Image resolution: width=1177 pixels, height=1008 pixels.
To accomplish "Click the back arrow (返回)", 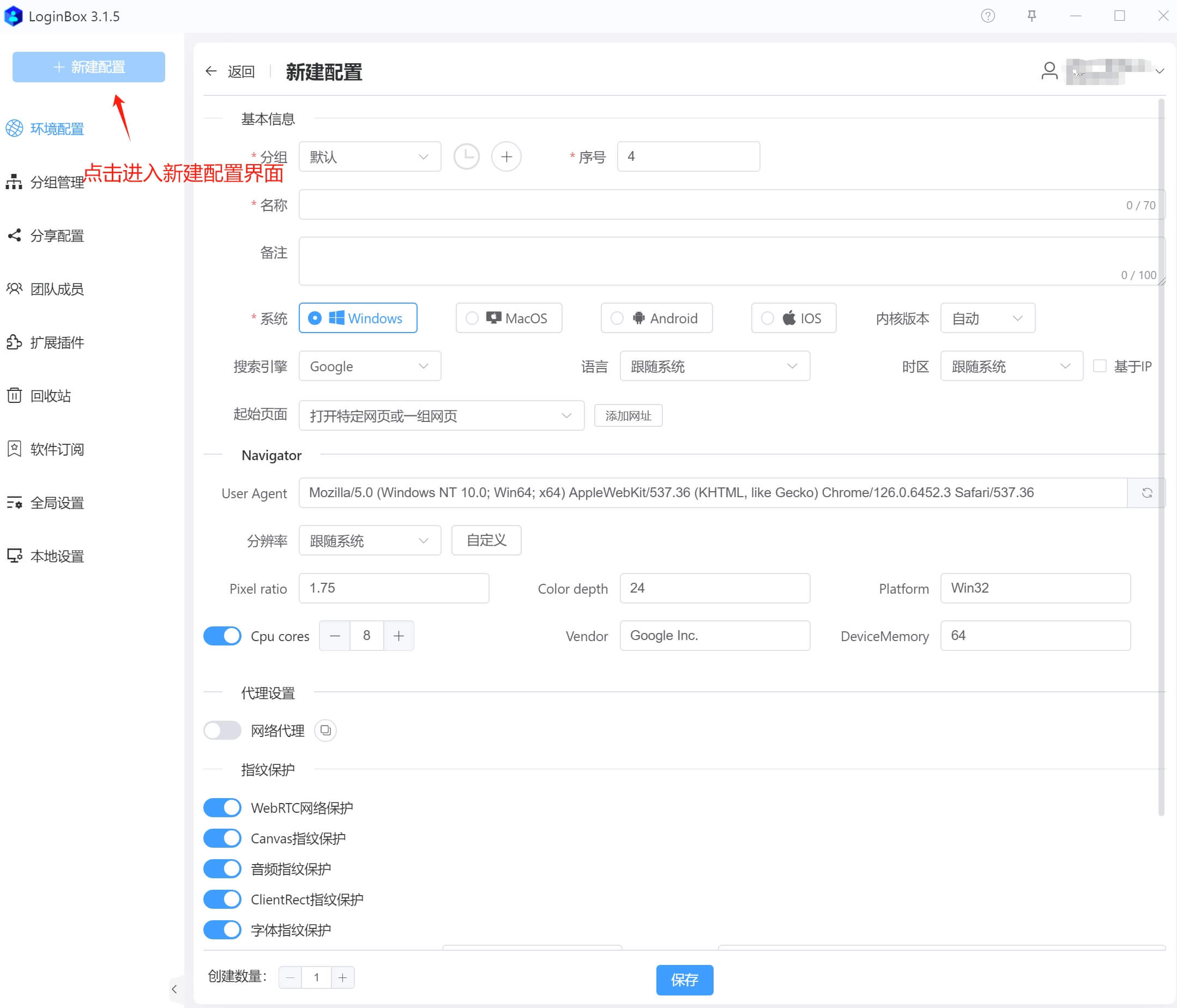I will (212, 71).
